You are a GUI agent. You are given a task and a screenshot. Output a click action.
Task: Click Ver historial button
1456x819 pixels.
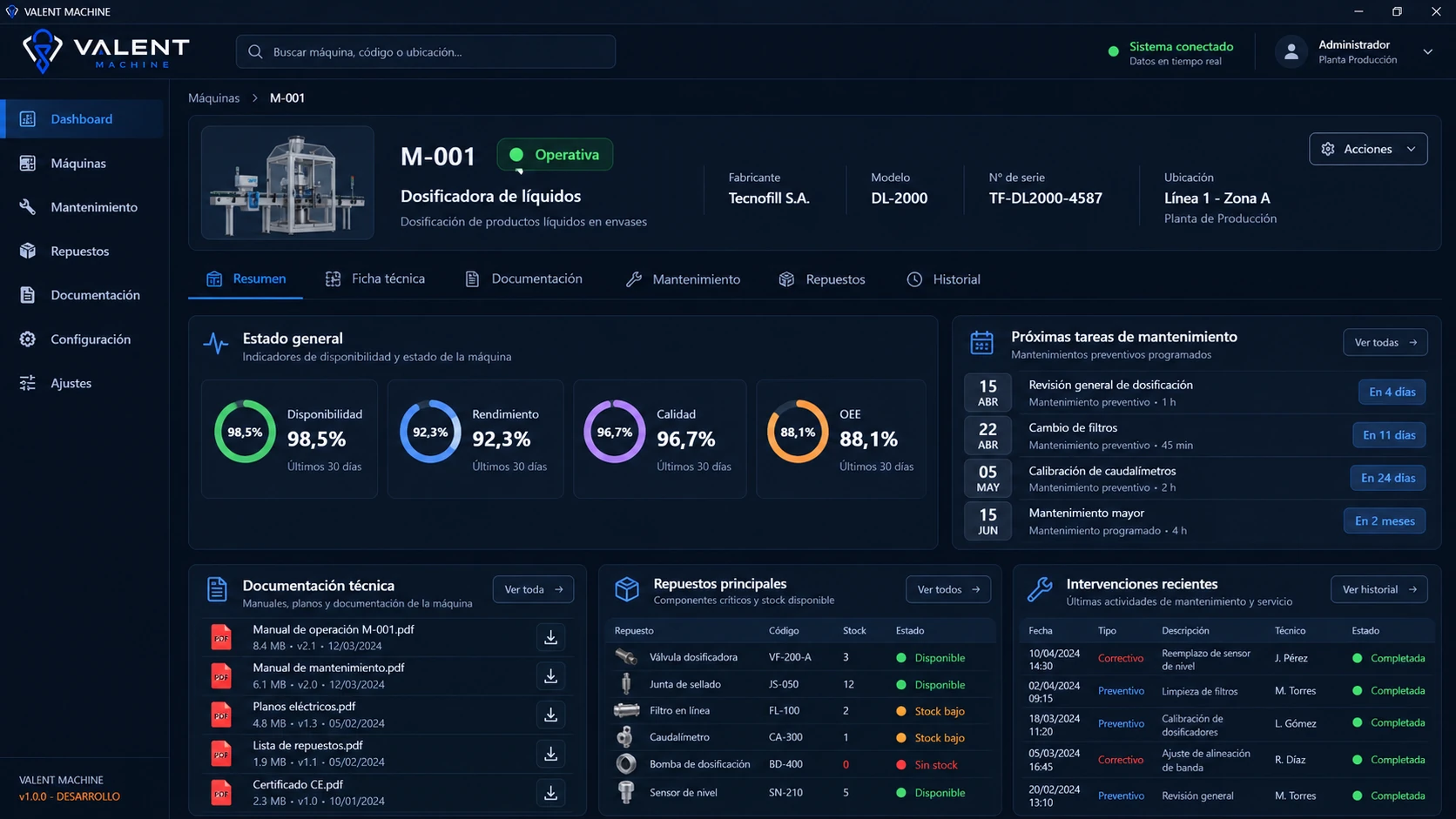[1378, 589]
